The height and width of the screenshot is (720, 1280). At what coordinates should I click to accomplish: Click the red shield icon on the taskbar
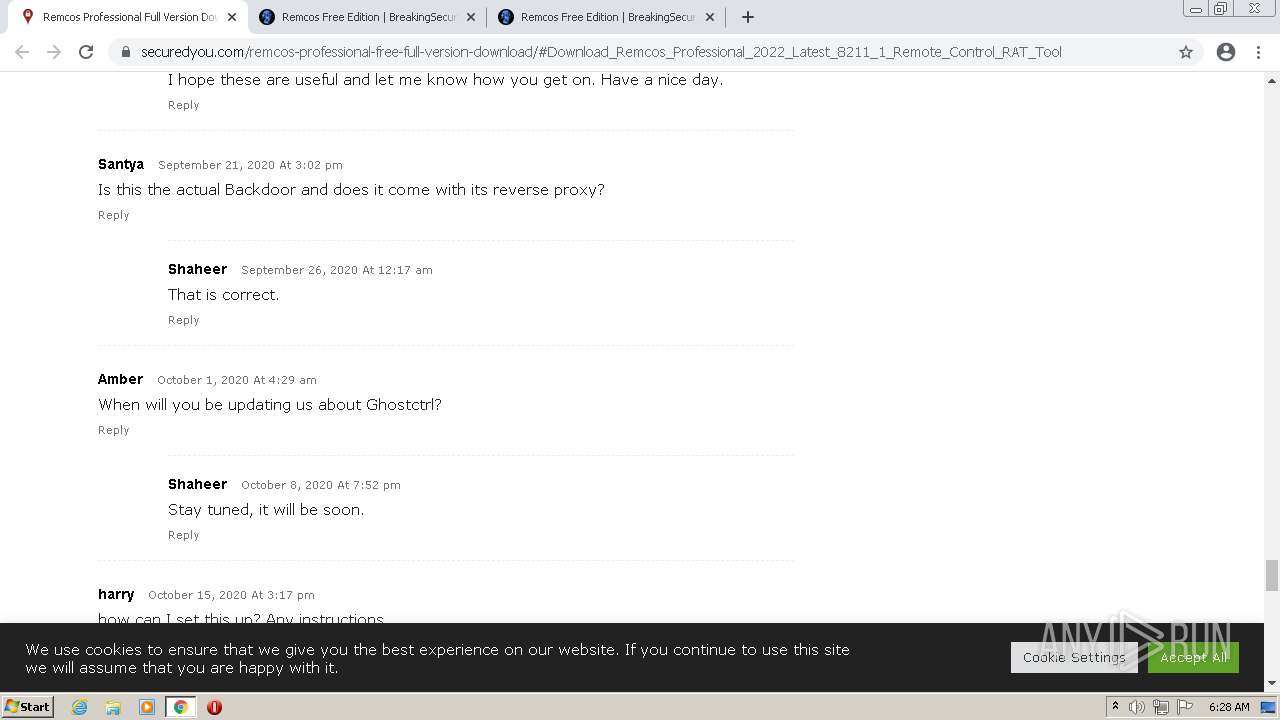point(214,707)
